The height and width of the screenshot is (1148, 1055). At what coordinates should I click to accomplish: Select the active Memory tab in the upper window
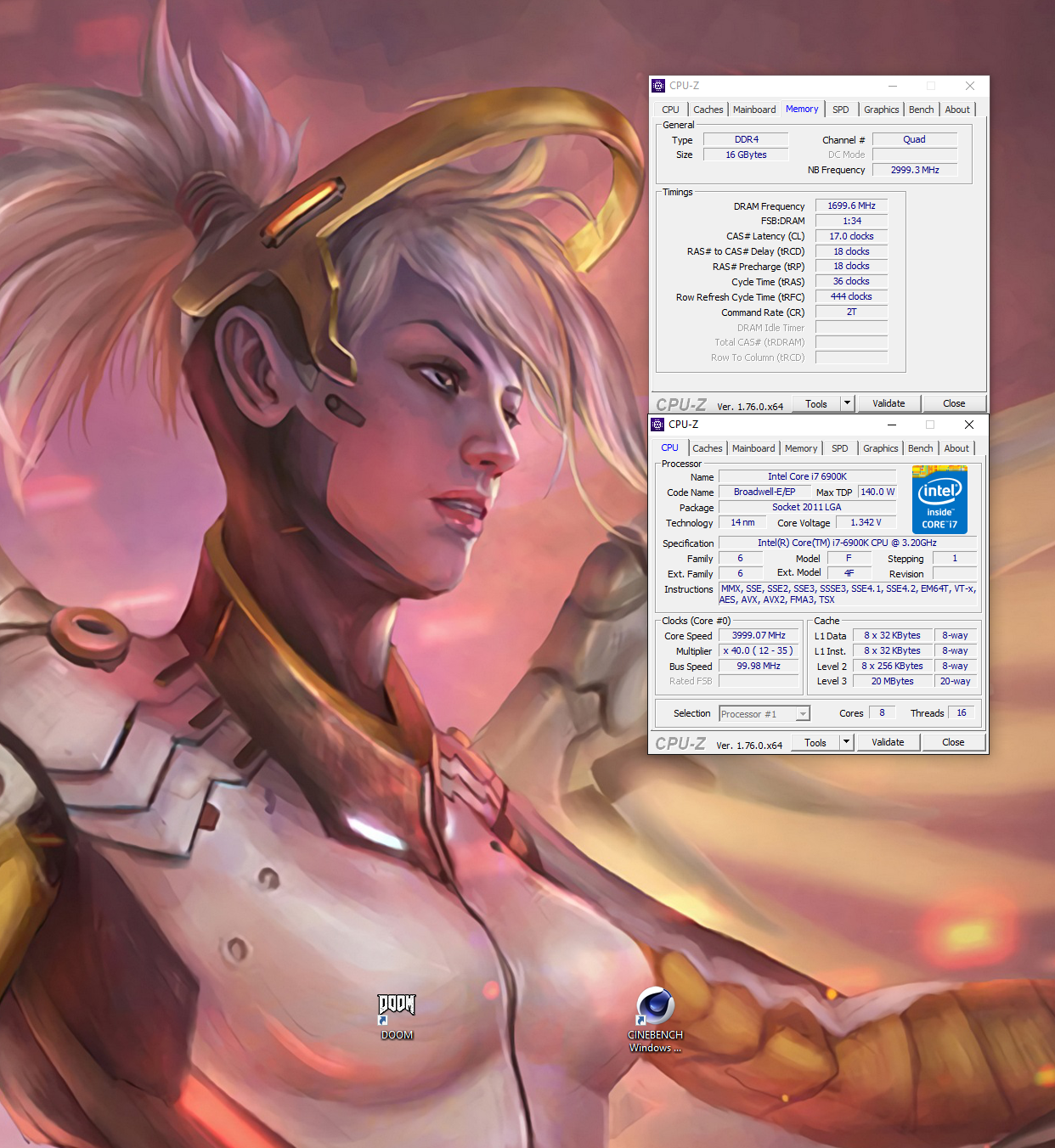pos(802,109)
